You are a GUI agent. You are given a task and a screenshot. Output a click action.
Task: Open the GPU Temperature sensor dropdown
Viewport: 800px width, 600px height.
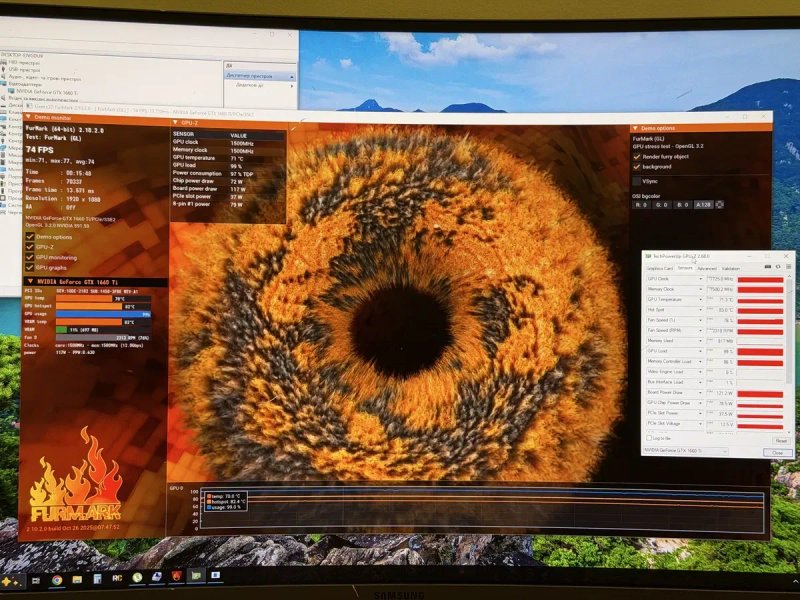pyautogui.click(x=700, y=299)
